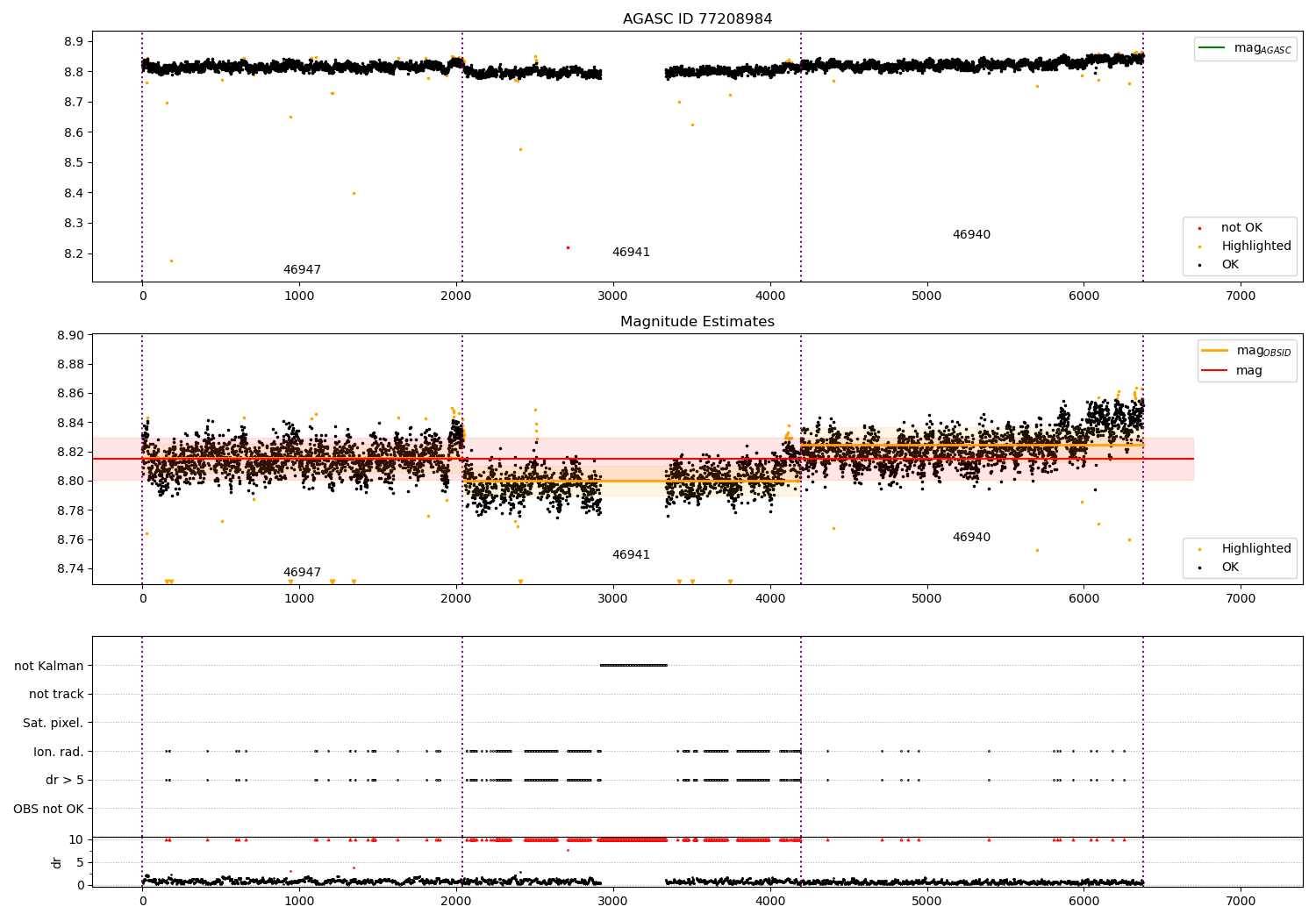
Task: Click the 5 tick on the dr axis
Action: point(81,862)
